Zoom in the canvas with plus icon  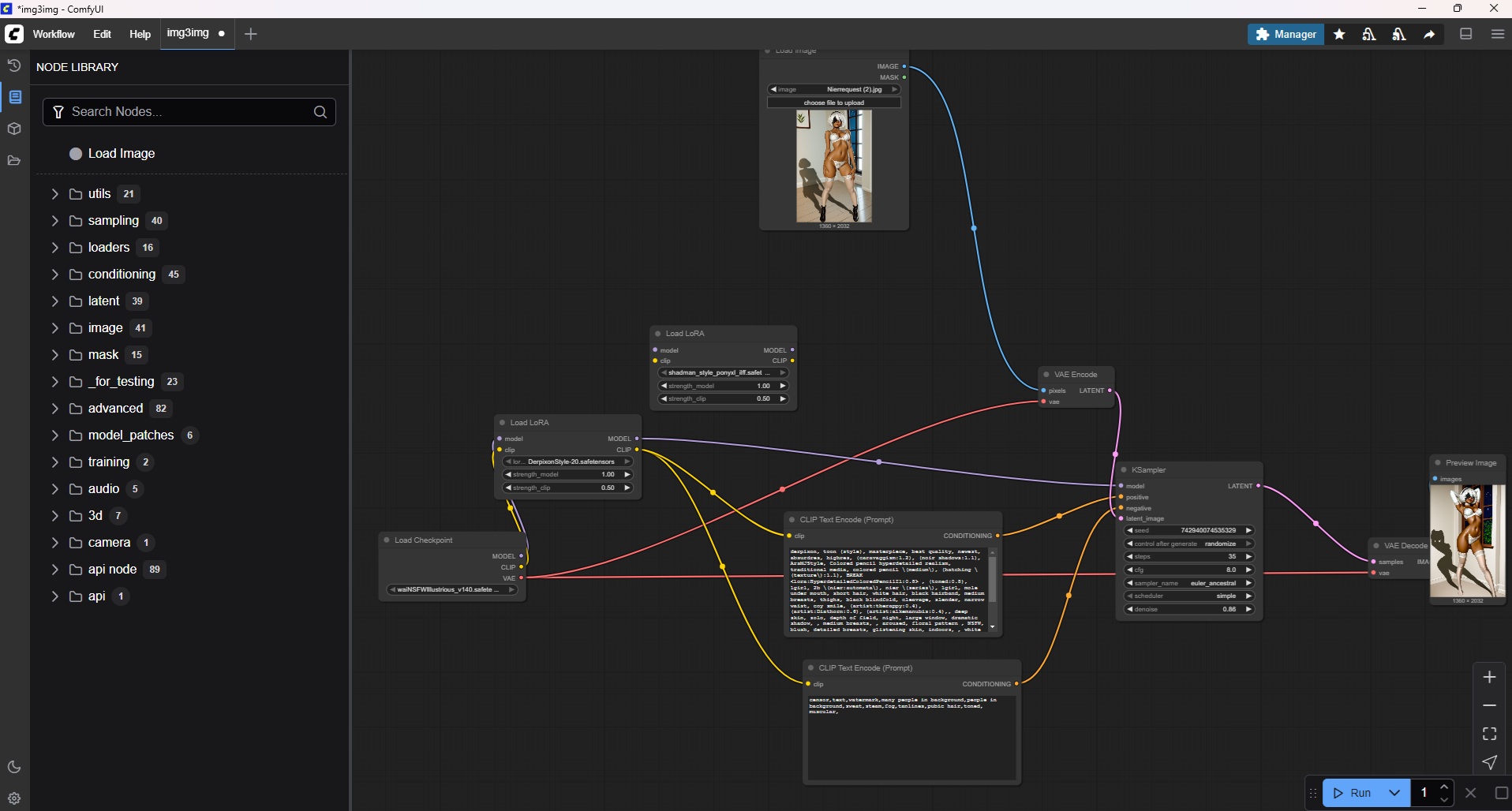pyautogui.click(x=1490, y=677)
